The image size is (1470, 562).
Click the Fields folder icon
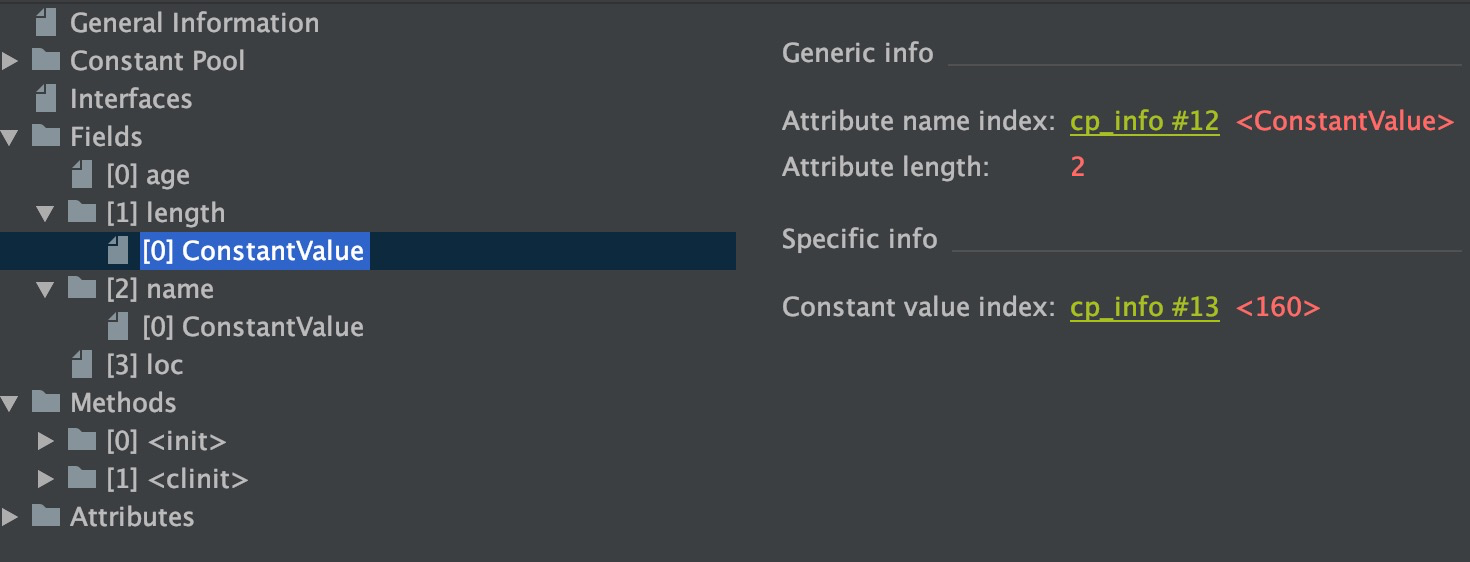coord(45,136)
